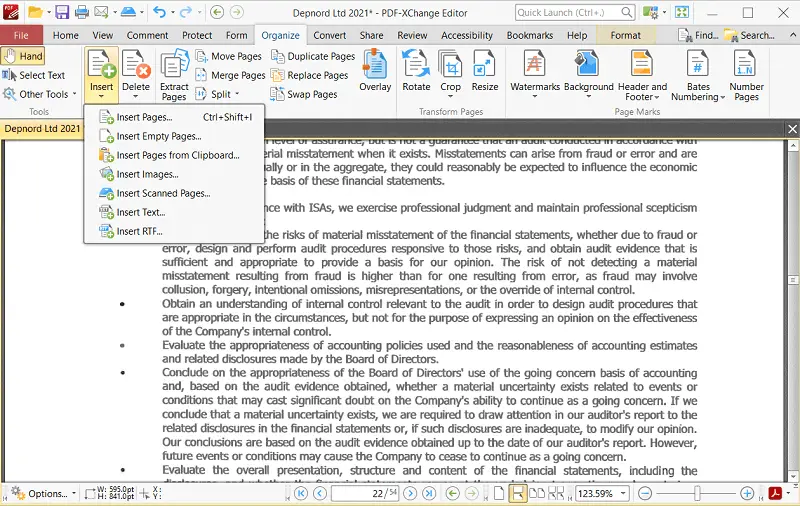Image resolution: width=800 pixels, height=506 pixels.
Task: Click Header and Footer icon
Action: tap(642, 65)
